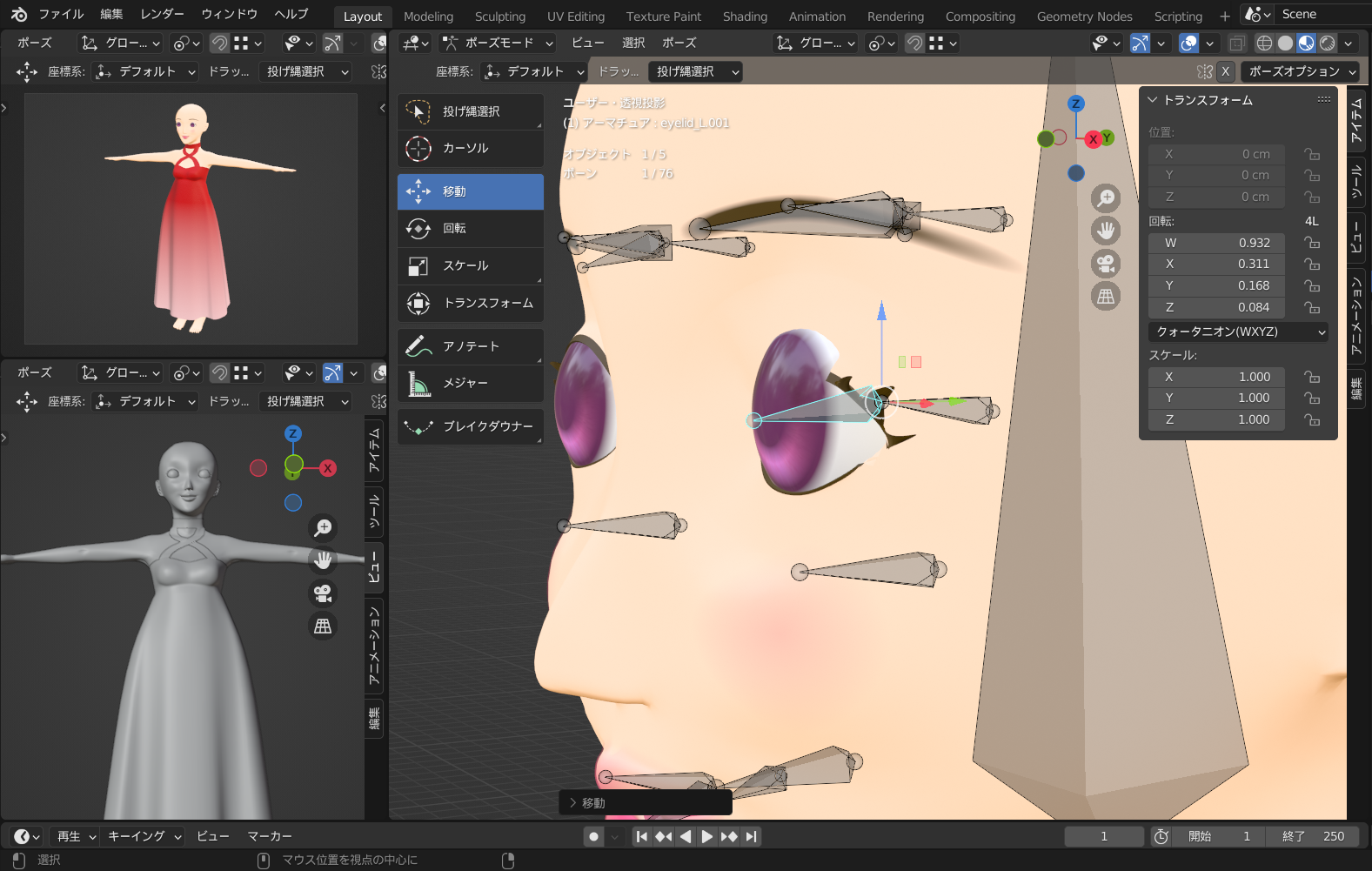
Task: Toggle perspective/orthographic grid icon in main viewport
Action: pos(1106,297)
